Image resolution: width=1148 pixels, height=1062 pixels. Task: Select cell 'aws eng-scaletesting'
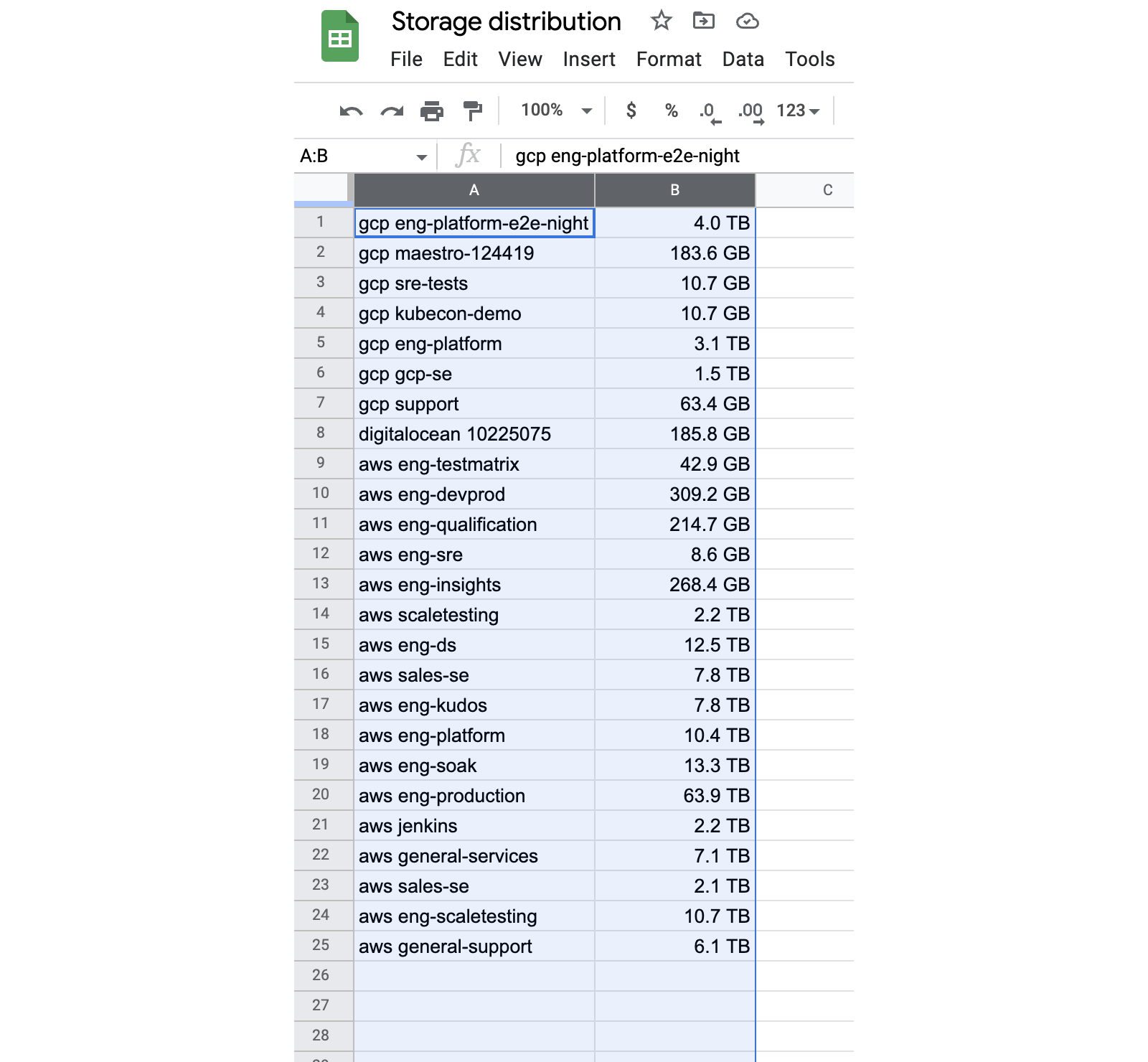[x=474, y=916]
